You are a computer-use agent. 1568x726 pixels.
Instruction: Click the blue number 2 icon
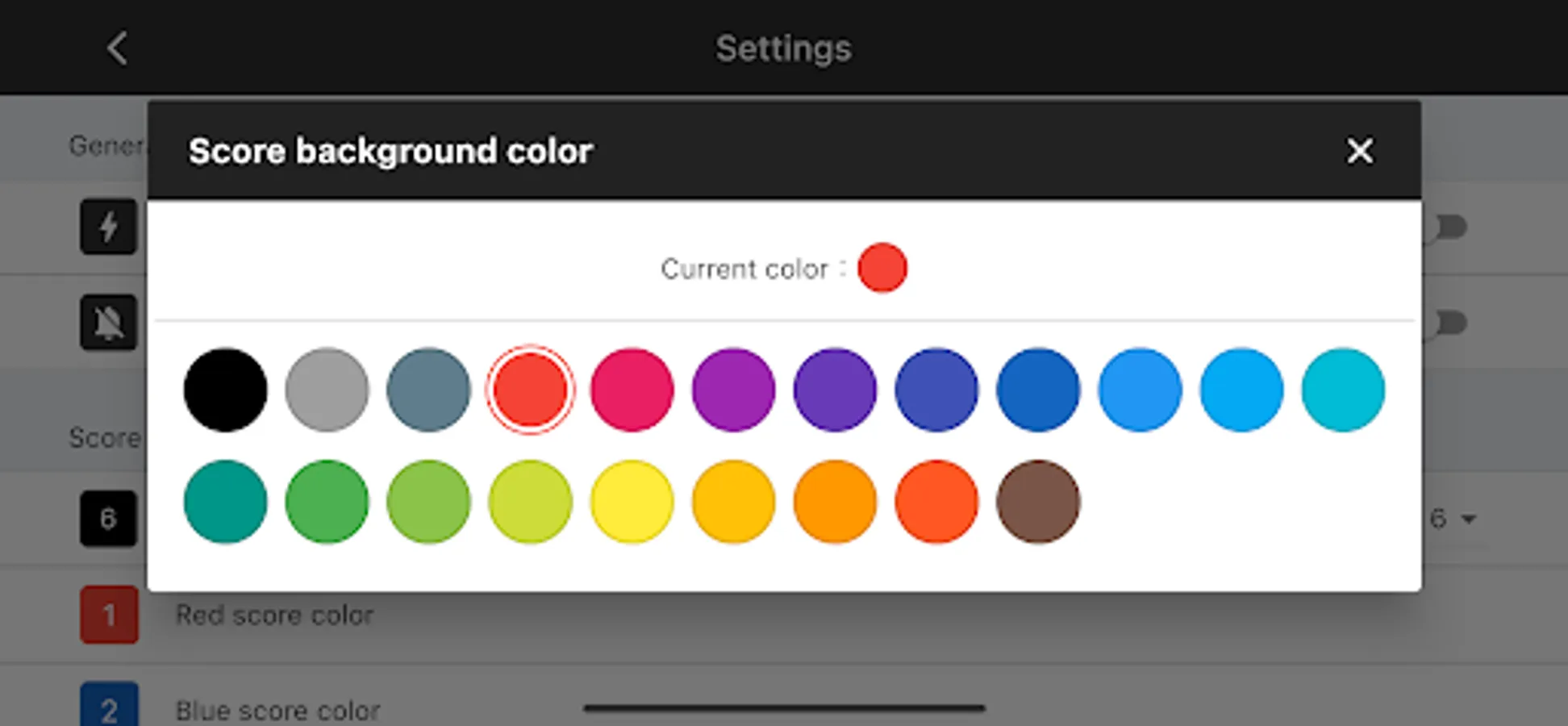pos(109,707)
